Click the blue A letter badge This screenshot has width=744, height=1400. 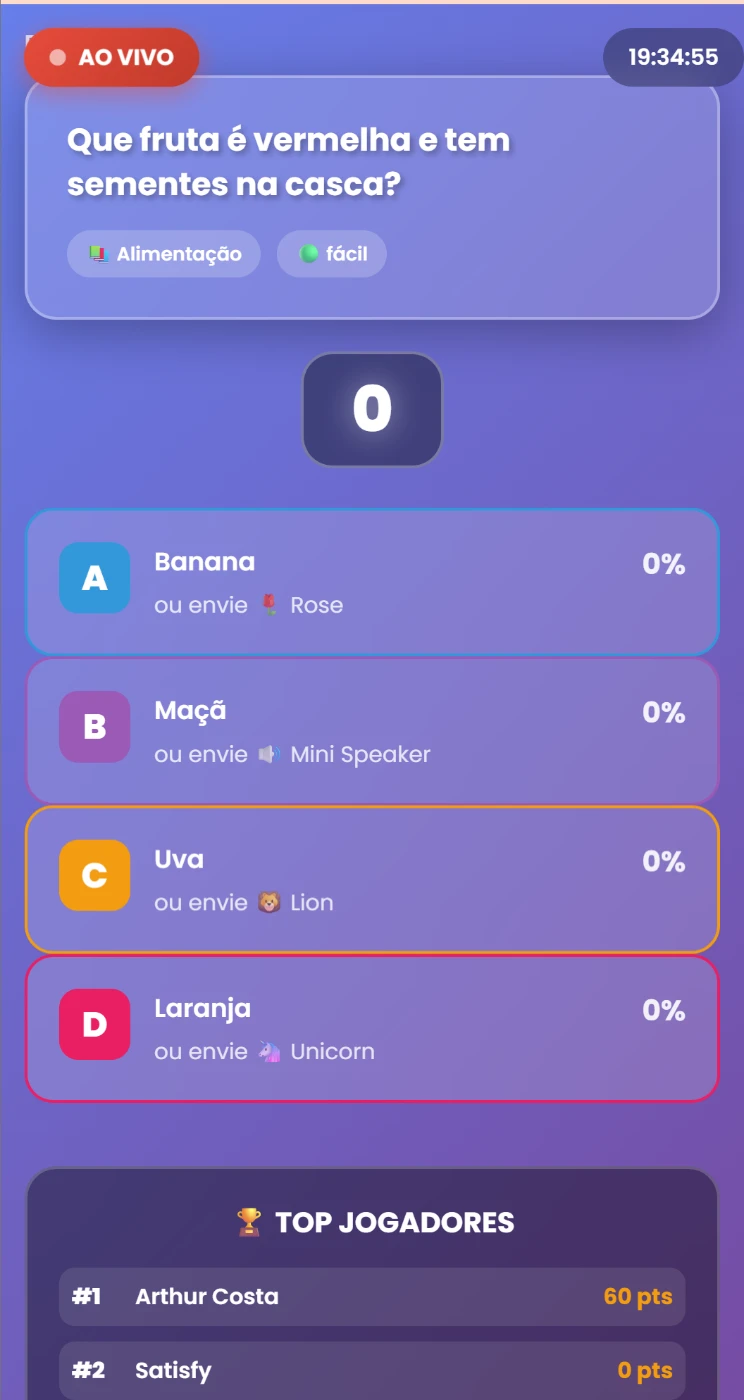pos(95,578)
